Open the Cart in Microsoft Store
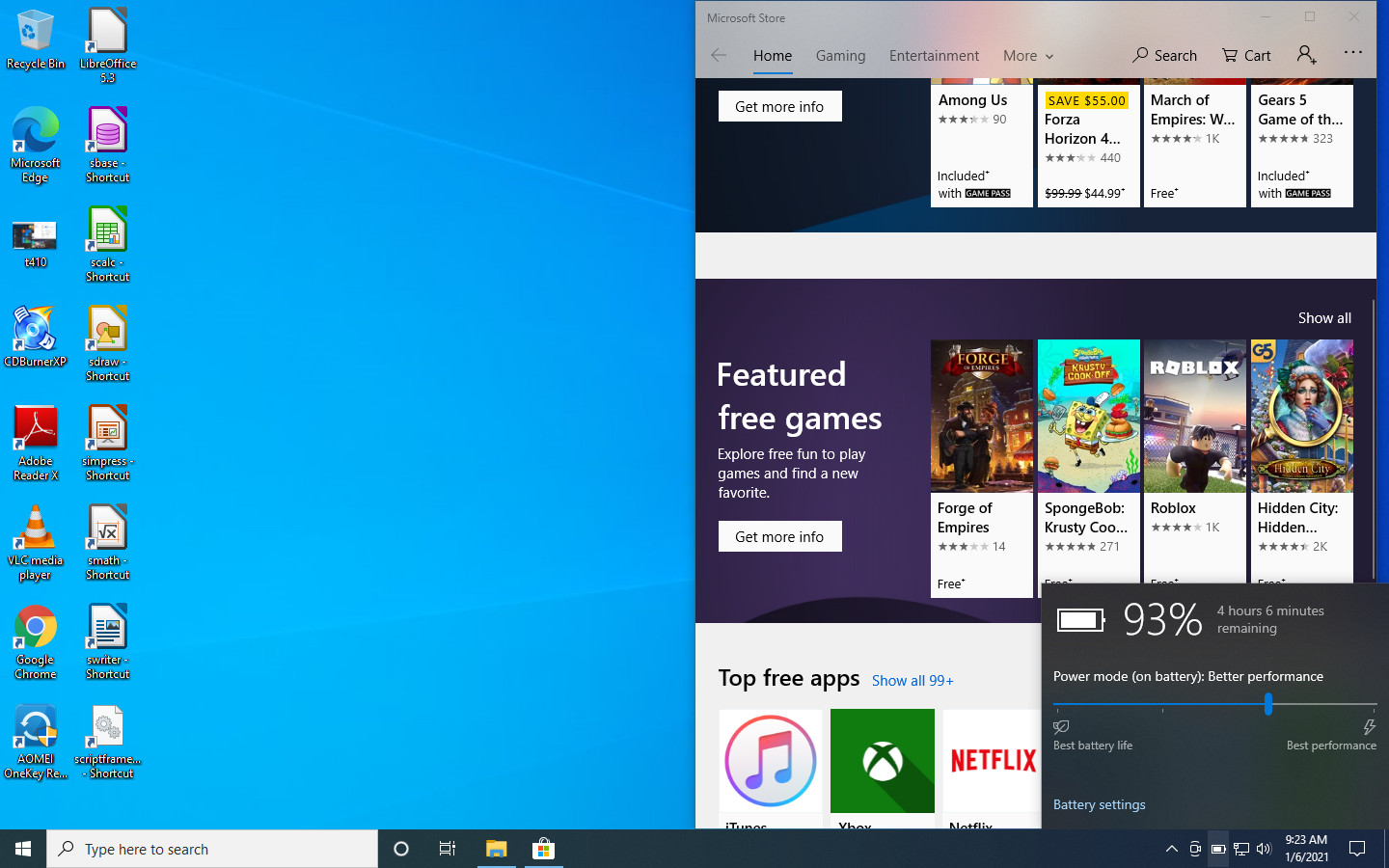This screenshot has width=1389, height=868. (1246, 56)
